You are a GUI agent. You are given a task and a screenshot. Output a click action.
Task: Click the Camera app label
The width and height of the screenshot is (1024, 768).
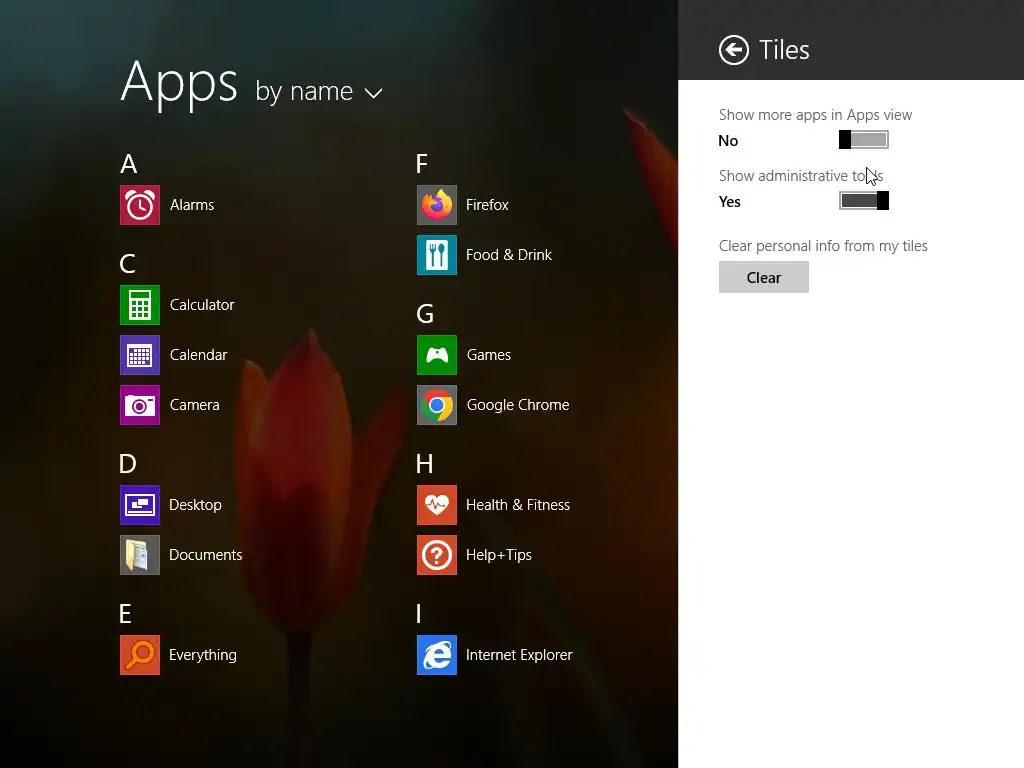click(x=195, y=405)
